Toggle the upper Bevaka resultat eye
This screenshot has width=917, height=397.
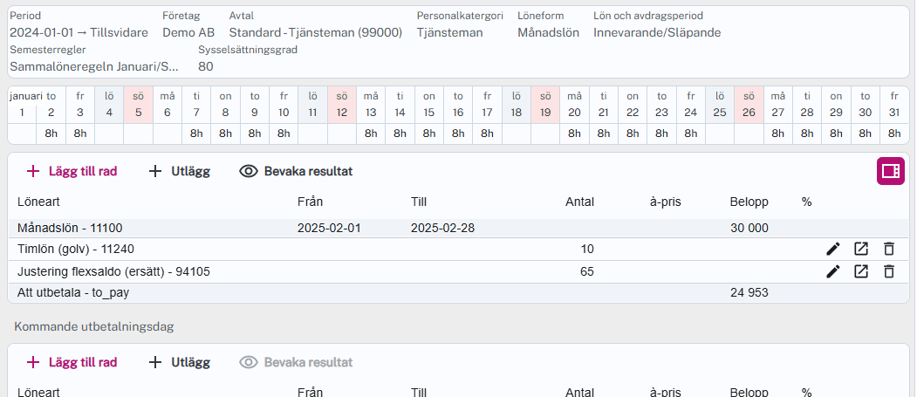[x=296, y=171]
